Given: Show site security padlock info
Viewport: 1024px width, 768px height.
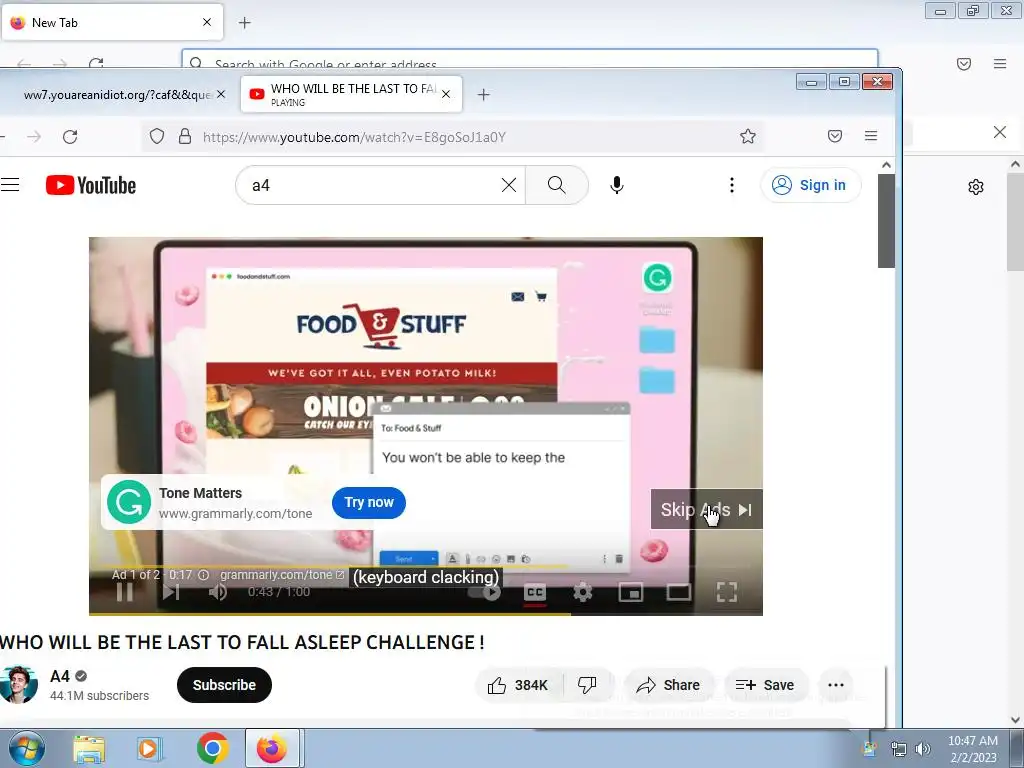Looking at the screenshot, I should pyautogui.click(x=185, y=136).
